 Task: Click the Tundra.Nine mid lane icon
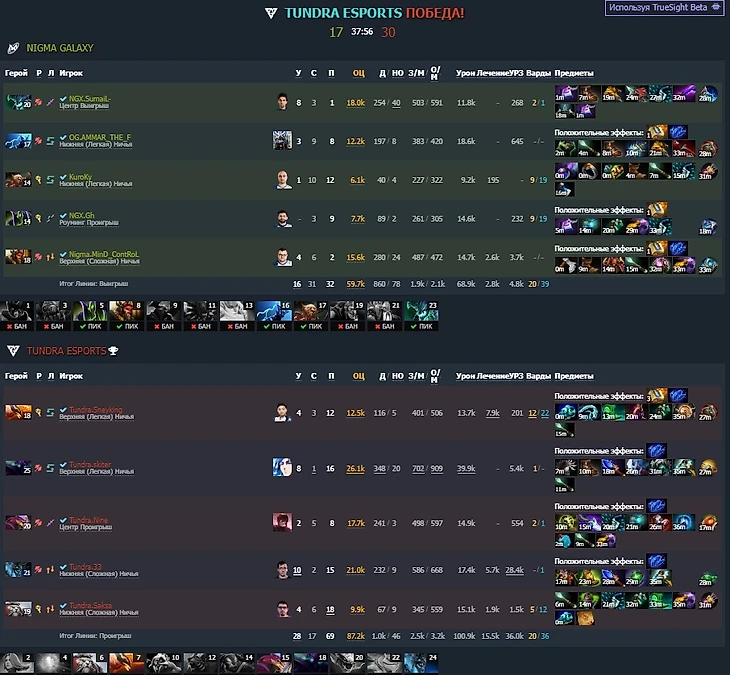click(x=50, y=523)
